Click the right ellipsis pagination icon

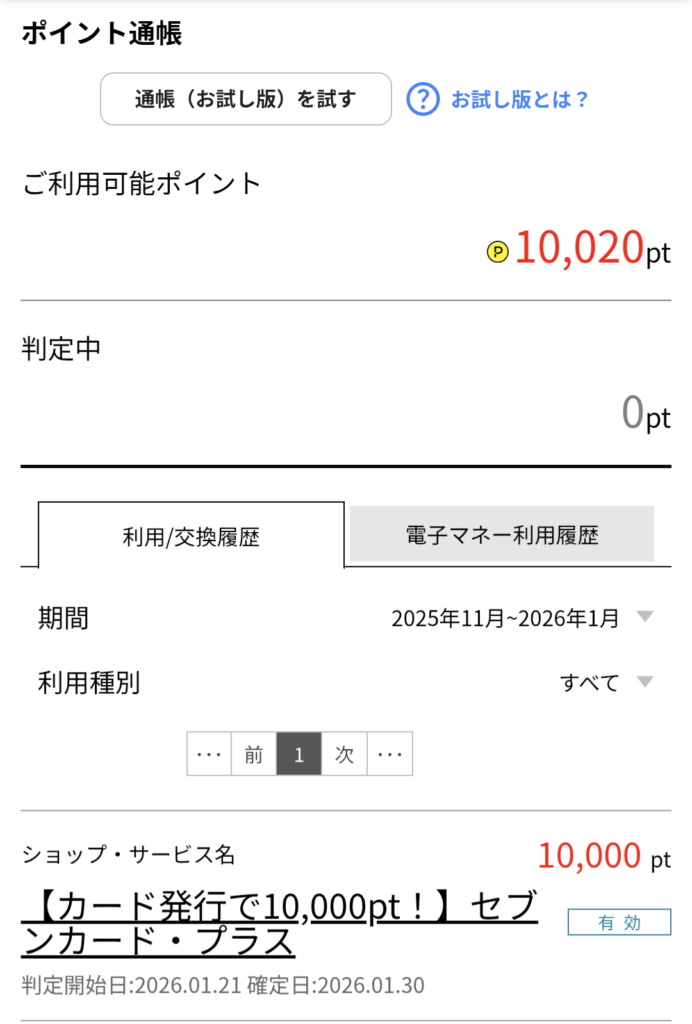[390, 754]
